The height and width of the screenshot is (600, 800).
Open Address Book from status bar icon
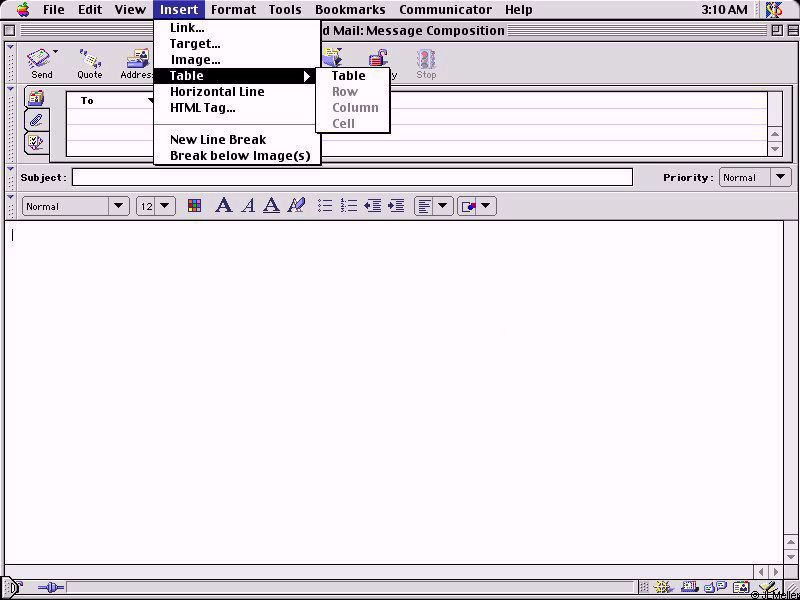(741, 588)
